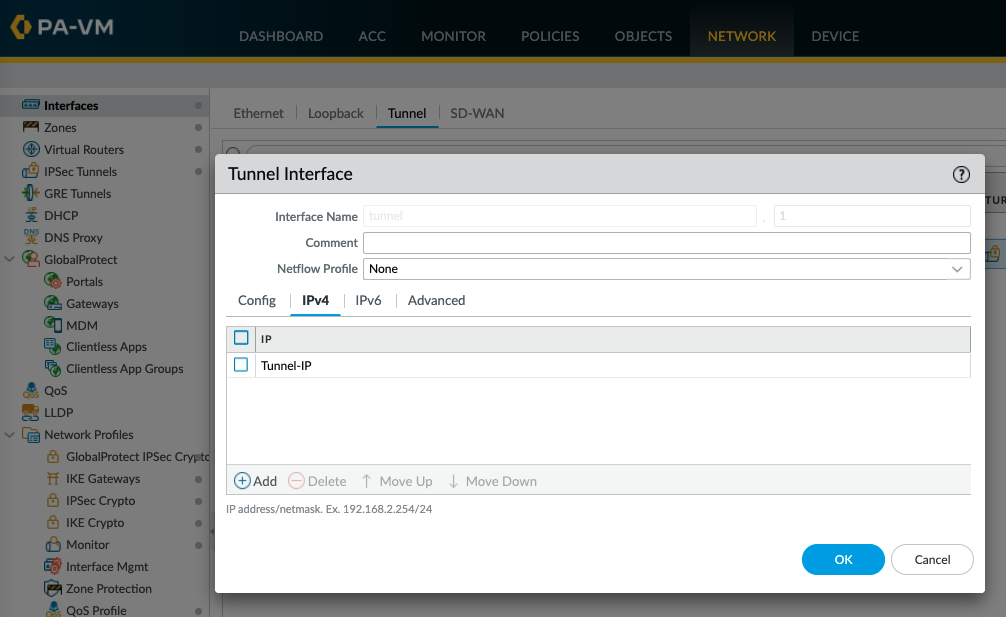Click the LLDP icon

(31, 412)
